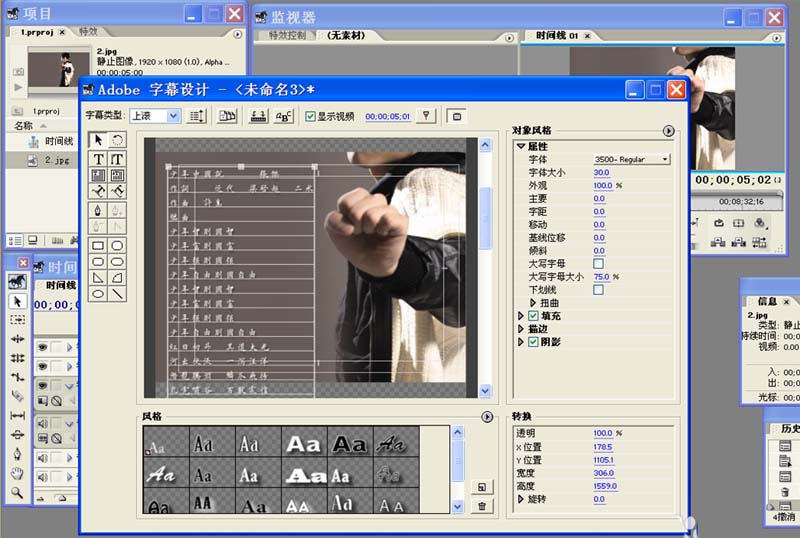Select the path type tool

click(x=98, y=191)
